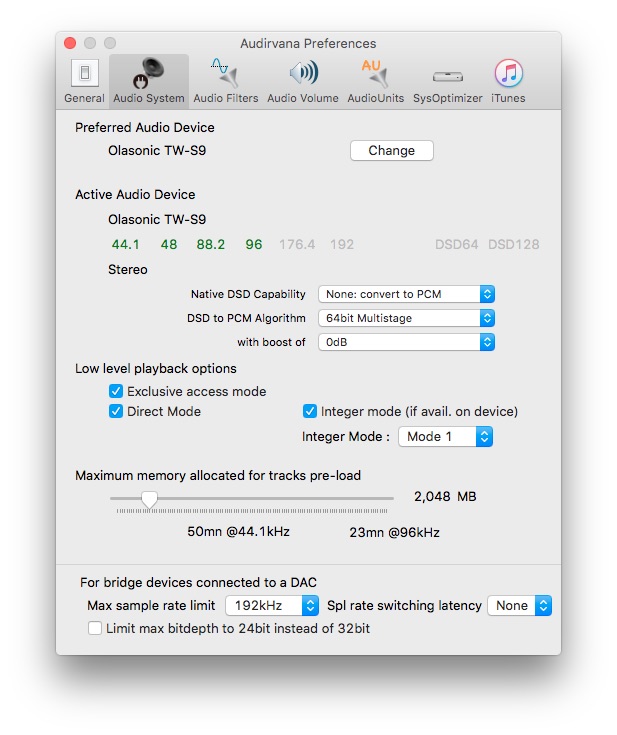Click the '50mn @44.1kHz' text
The height and width of the screenshot is (735, 617).
[238, 532]
